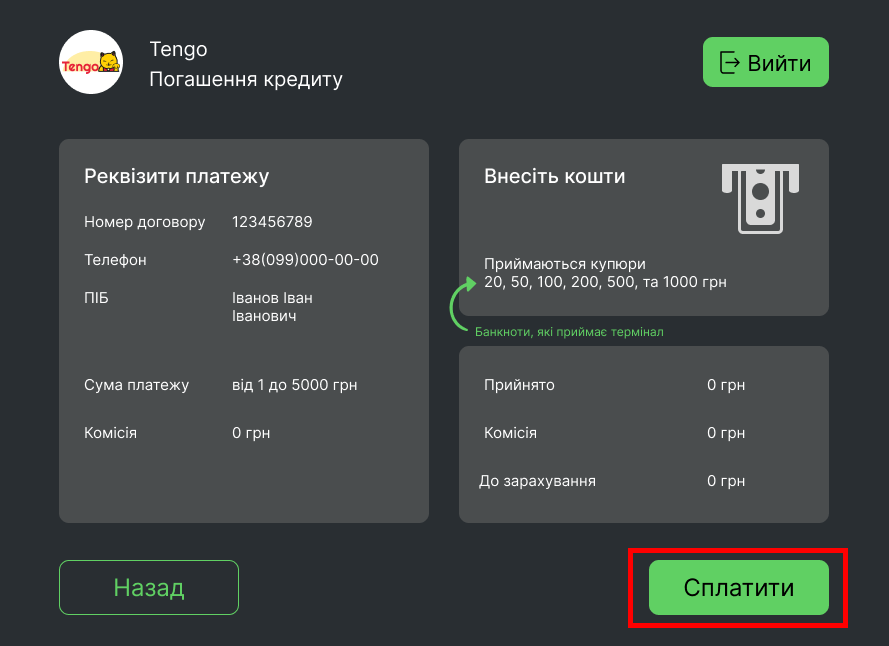Click the 'Внесіть кошти' heading
This screenshot has width=889, height=646.
(x=554, y=177)
